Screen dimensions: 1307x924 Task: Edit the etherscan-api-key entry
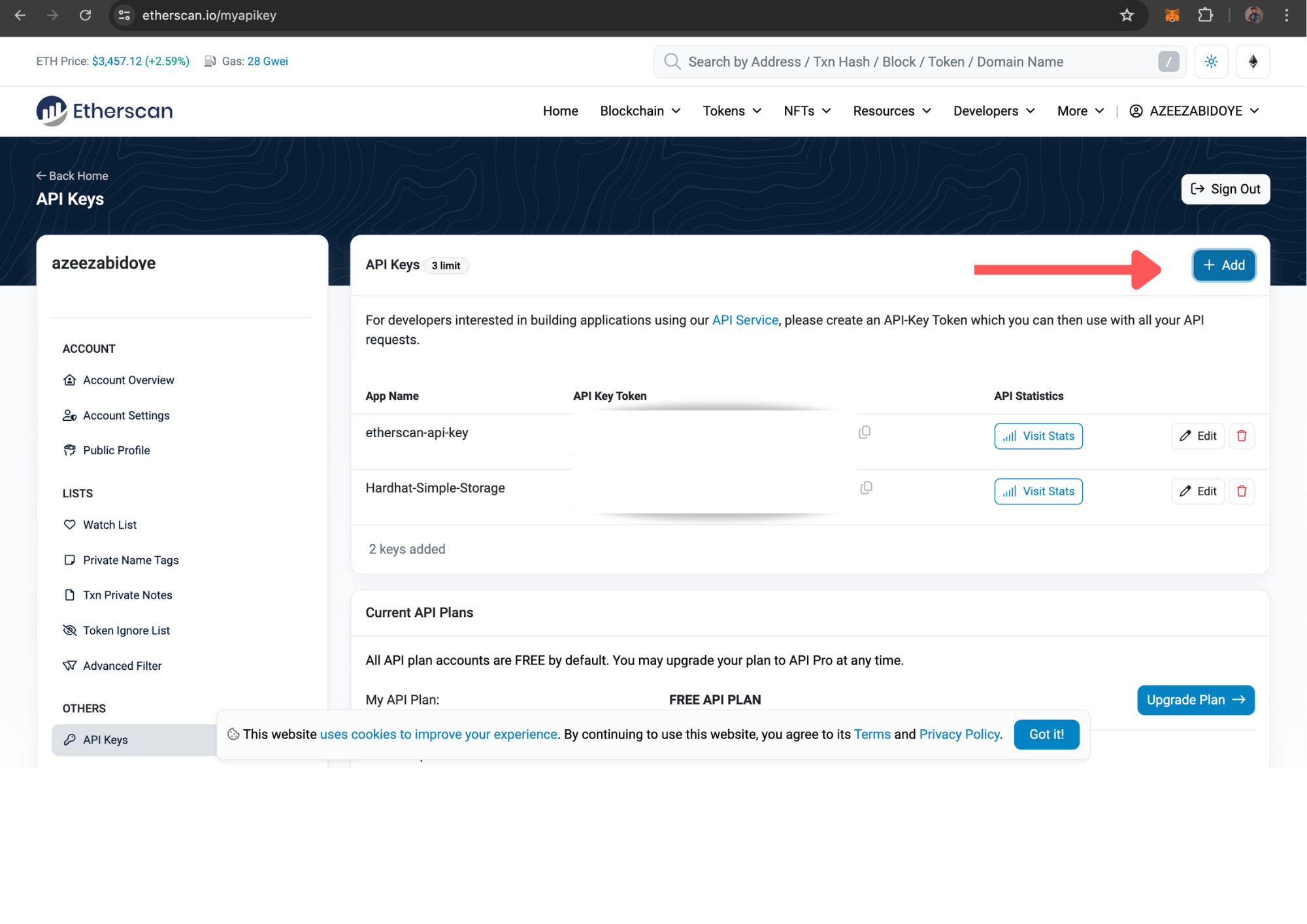1197,436
